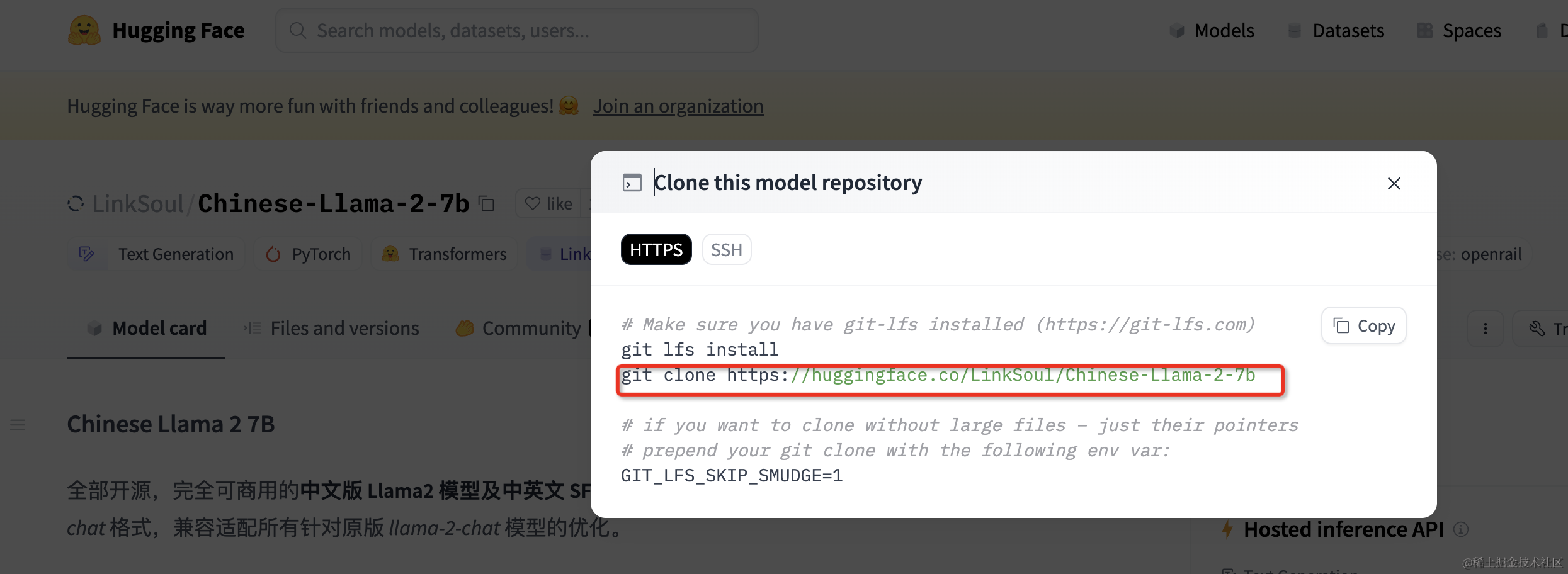Click the heart icon in like button
The width and height of the screenshot is (1568, 574).
(x=533, y=203)
